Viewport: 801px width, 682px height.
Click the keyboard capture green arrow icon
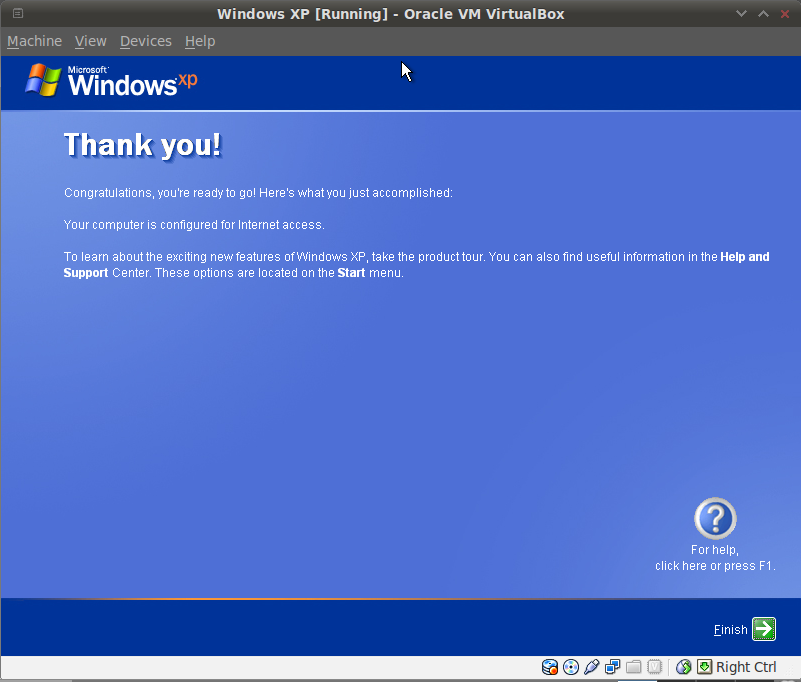[x=704, y=667]
